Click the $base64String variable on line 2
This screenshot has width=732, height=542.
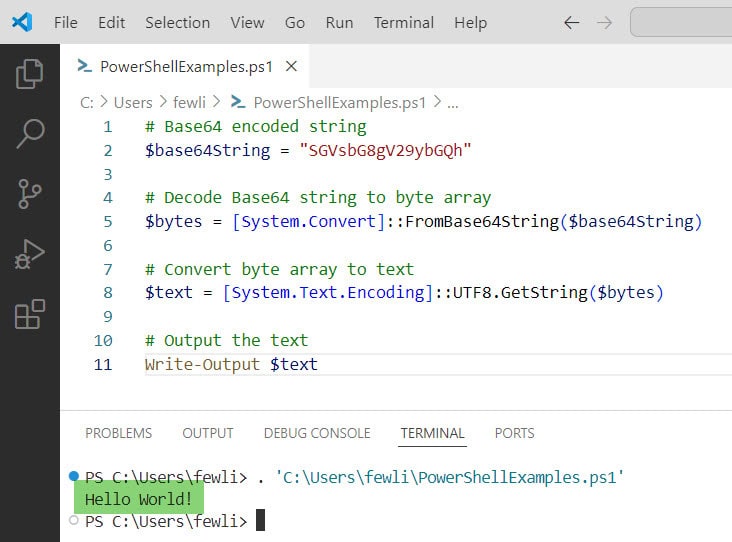coord(207,150)
